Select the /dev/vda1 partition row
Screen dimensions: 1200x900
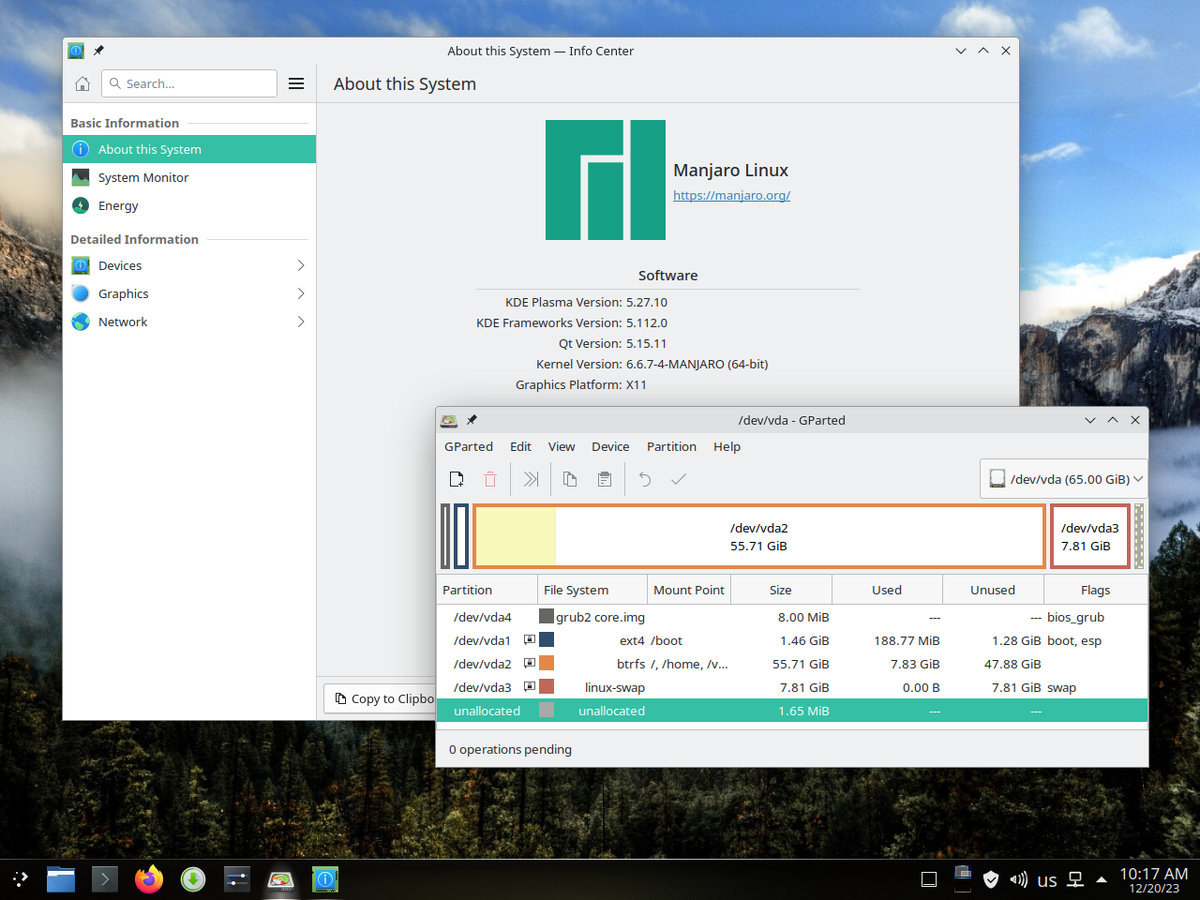792,640
